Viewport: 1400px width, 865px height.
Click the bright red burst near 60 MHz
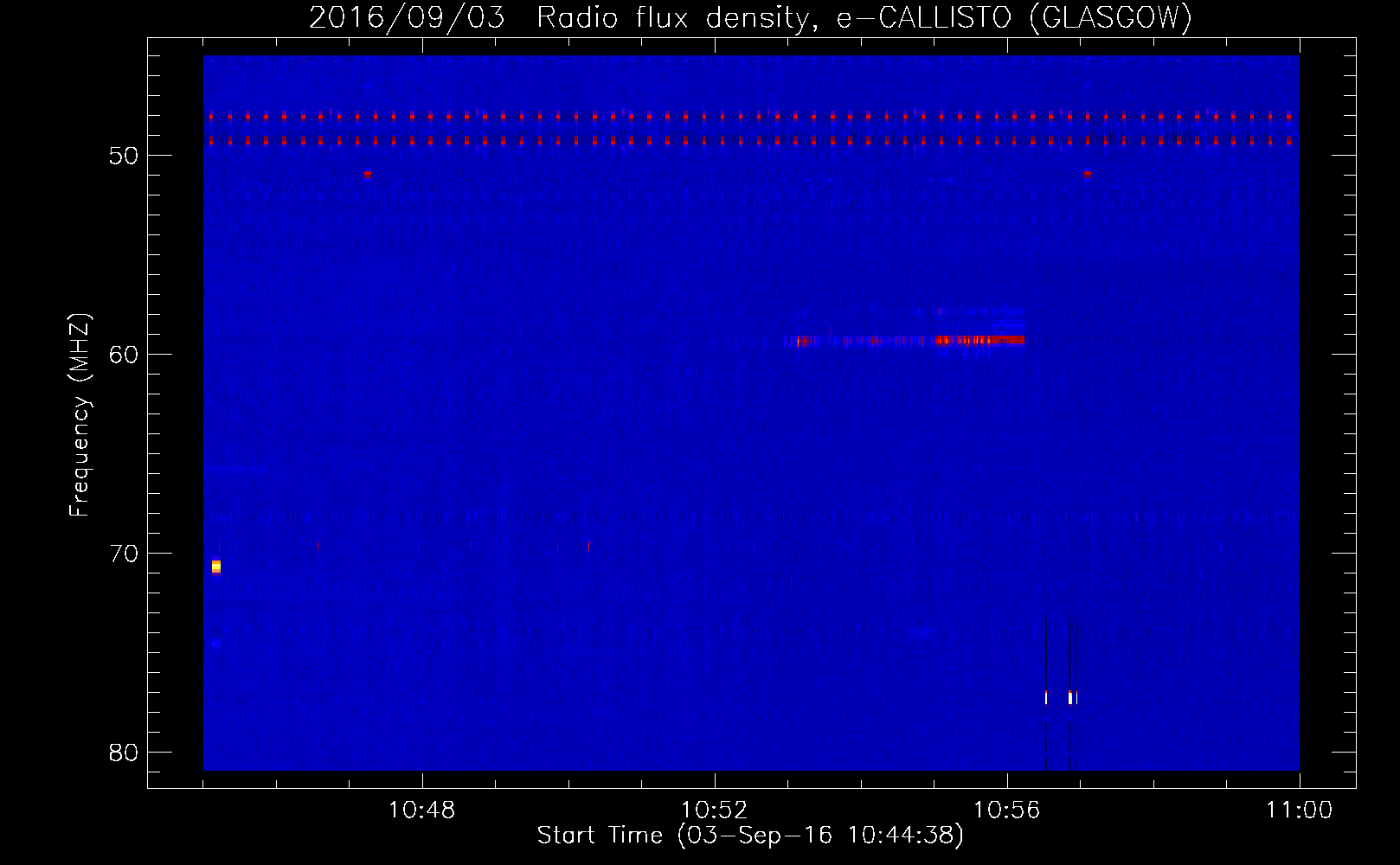[x=979, y=340]
